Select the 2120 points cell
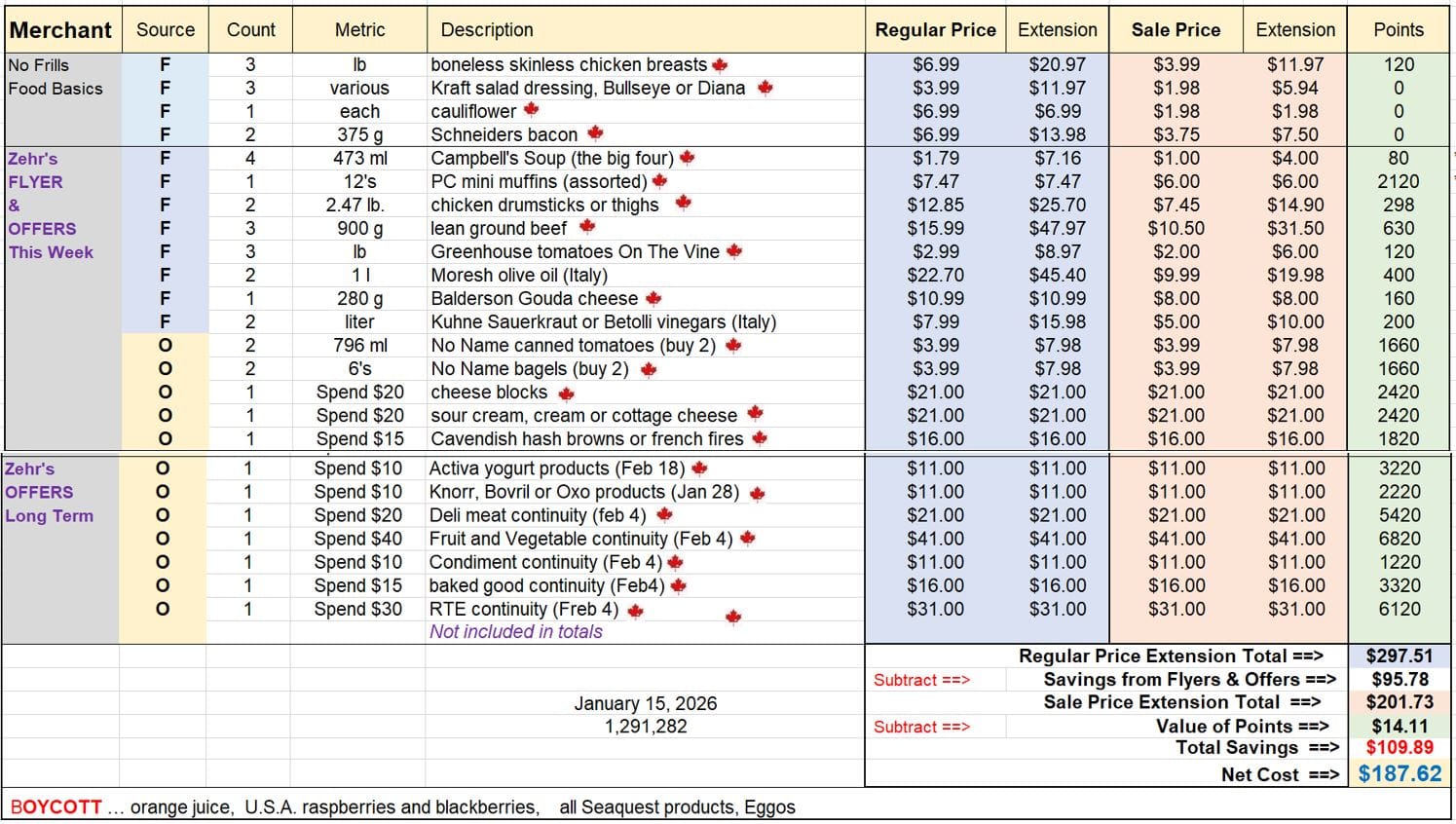Viewport: 1456px width, 824px height. [1399, 181]
